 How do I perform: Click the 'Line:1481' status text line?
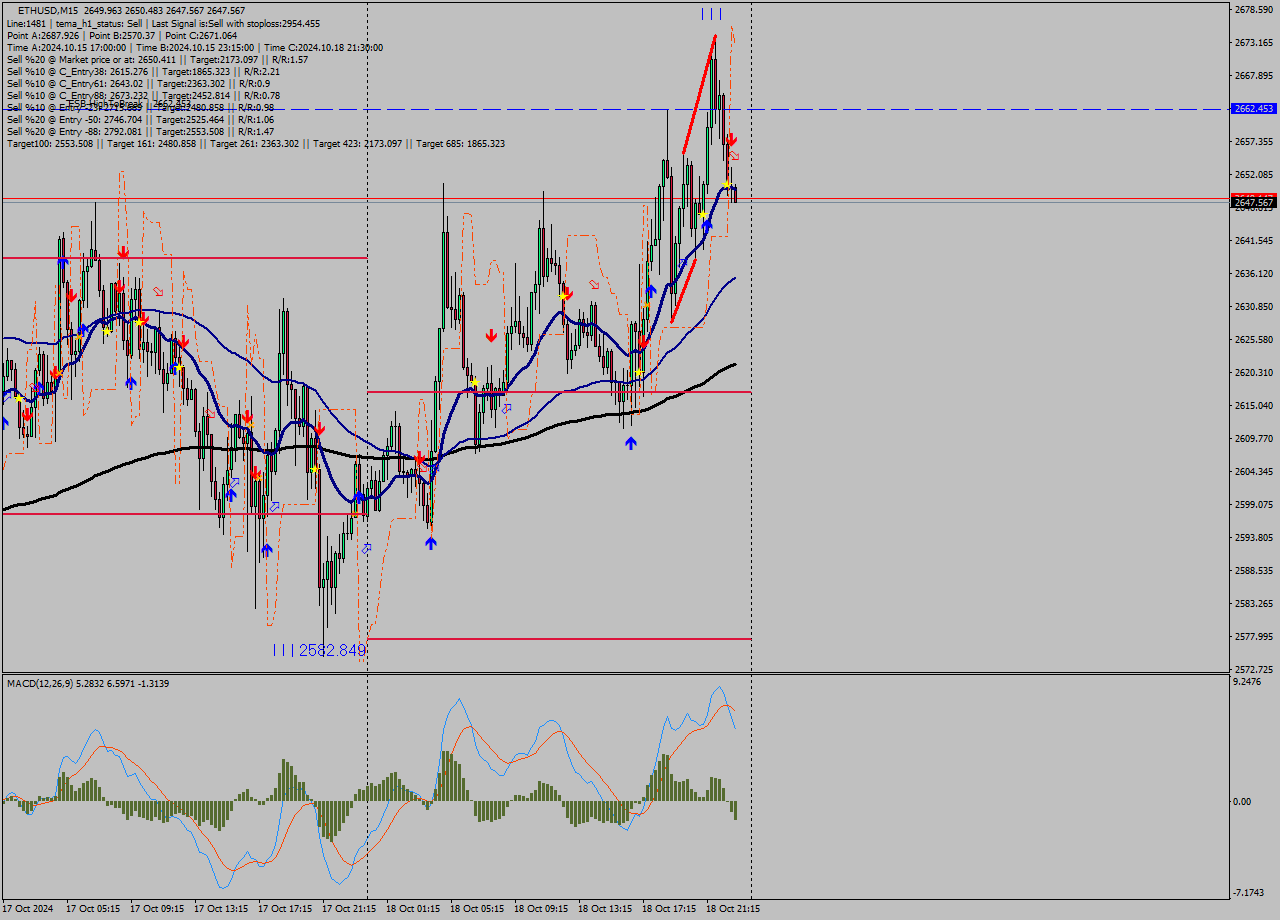(163, 23)
